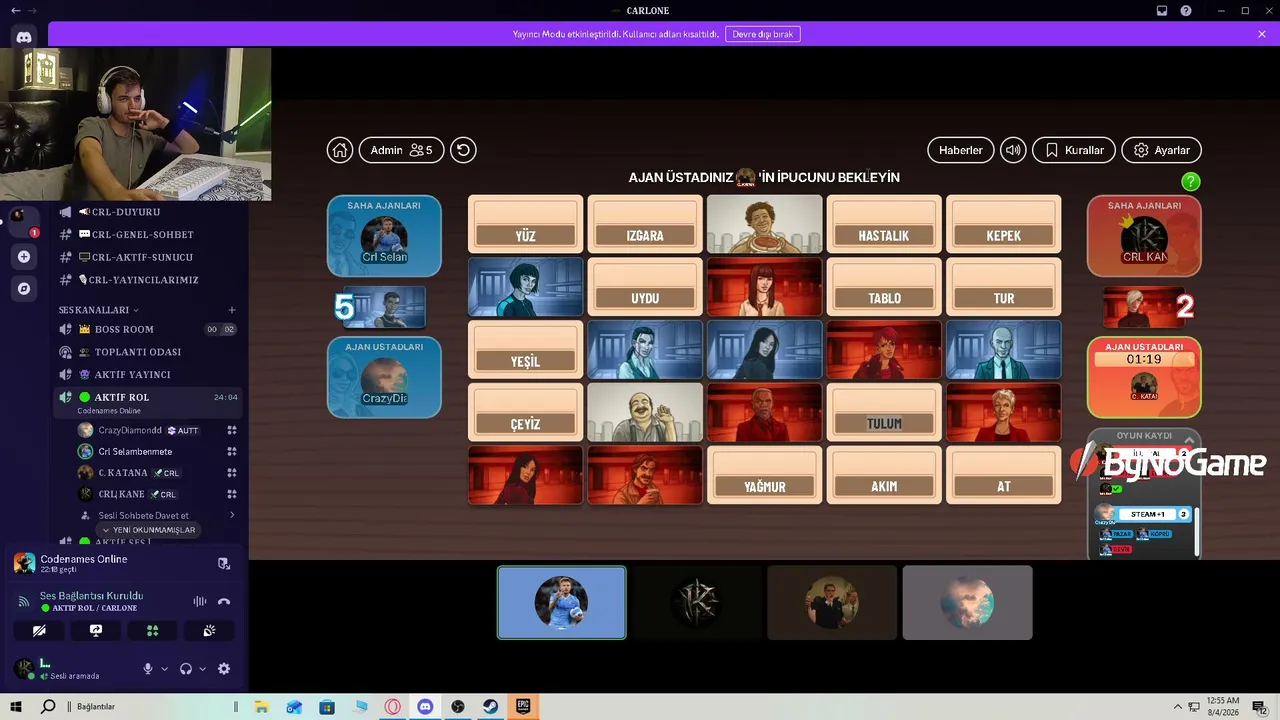Open the Codenames Online activity popout icon

[x=224, y=563]
